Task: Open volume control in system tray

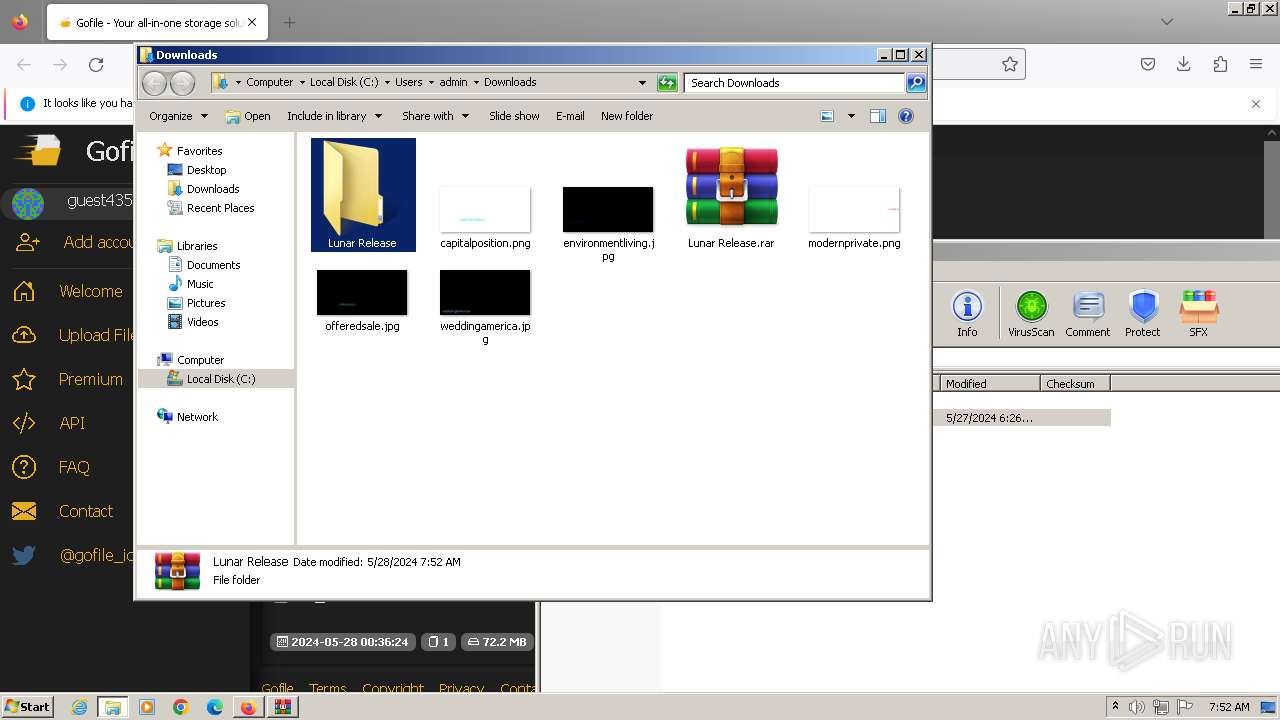Action: [x=1137, y=707]
